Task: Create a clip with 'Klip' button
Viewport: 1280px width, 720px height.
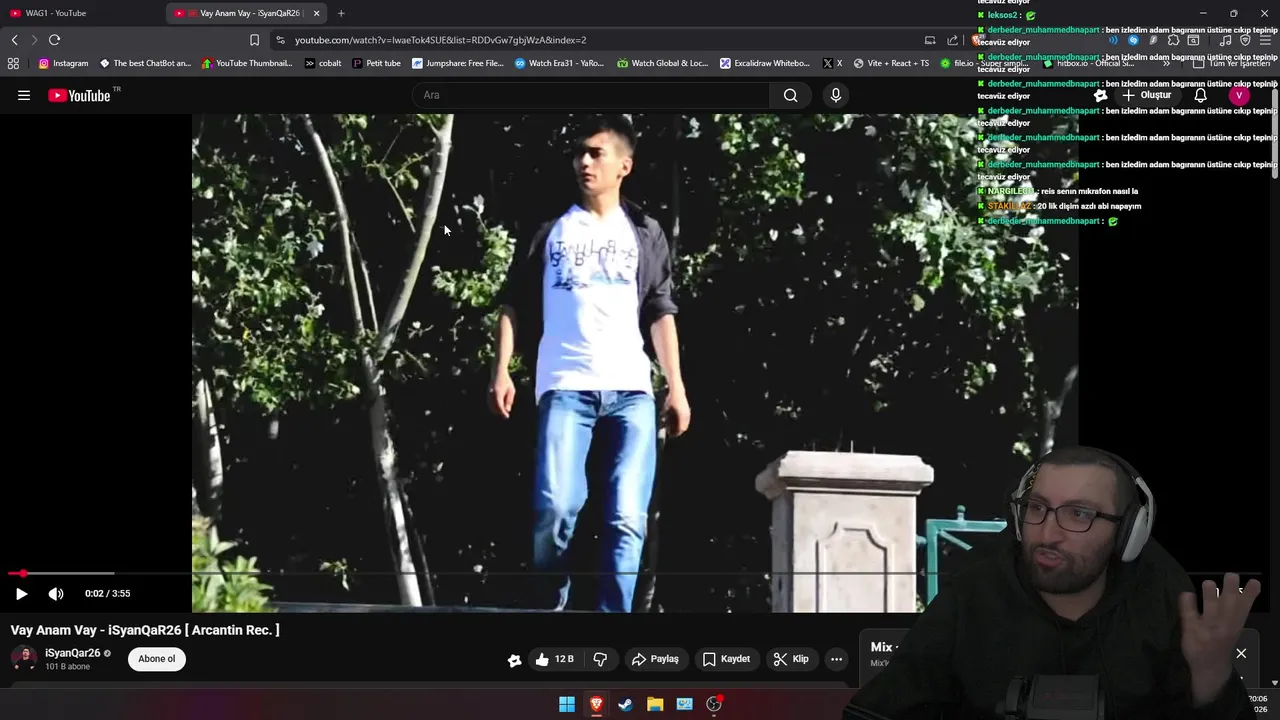Action: coord(791,659)
